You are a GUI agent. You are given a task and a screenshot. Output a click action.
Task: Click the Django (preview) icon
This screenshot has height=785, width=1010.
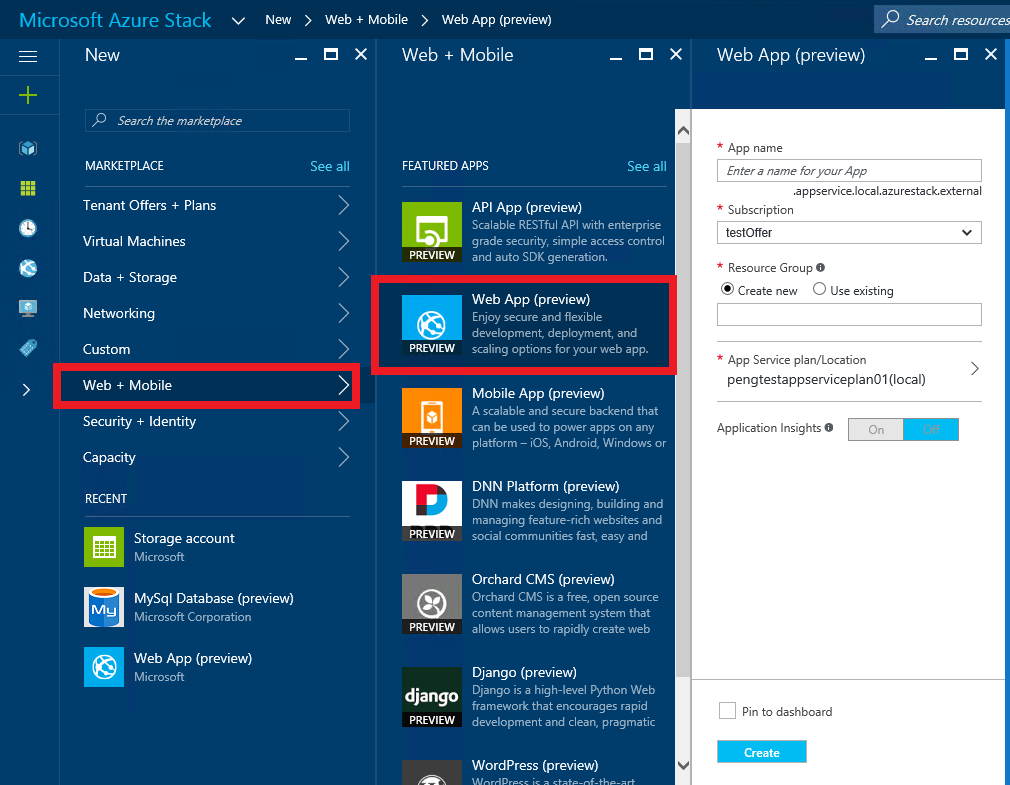tap(432, 697)
